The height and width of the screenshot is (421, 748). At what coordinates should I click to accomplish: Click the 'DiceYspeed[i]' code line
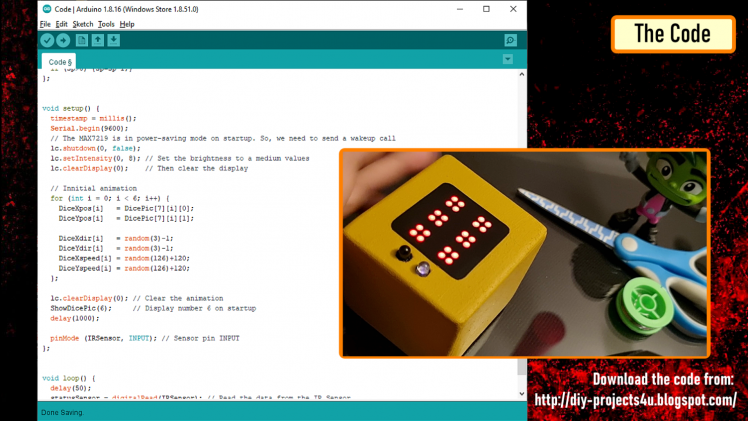click(124, 268)
